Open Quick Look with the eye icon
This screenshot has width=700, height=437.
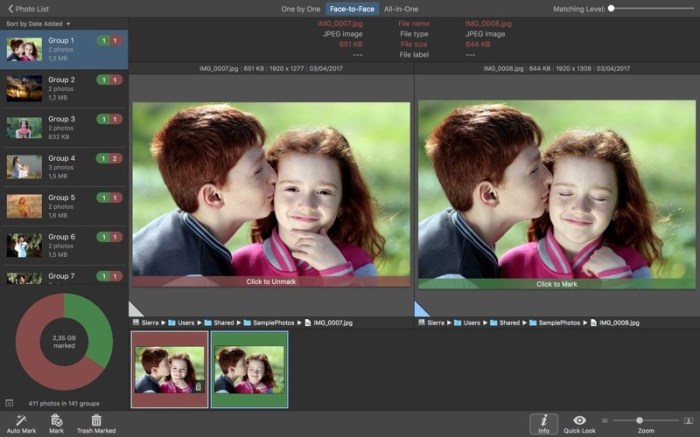pos(579,422)
